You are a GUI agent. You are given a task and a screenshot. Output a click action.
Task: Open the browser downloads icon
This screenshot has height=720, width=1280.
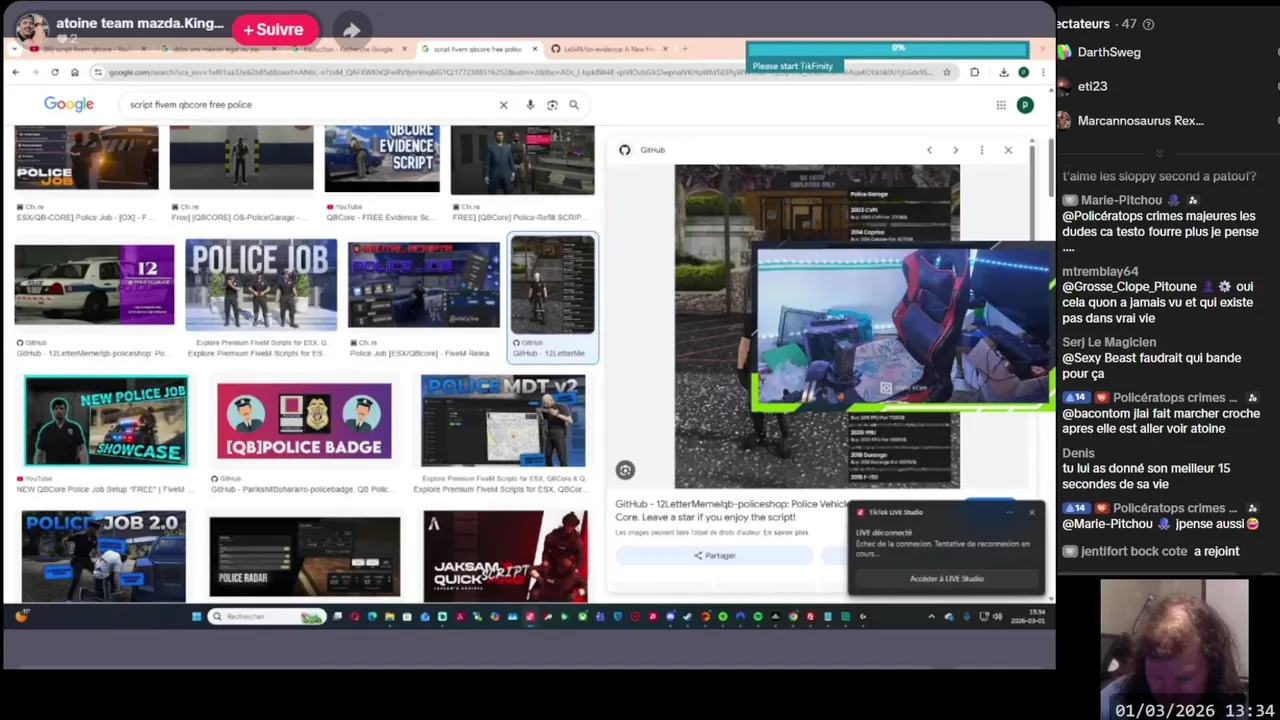point(1003,72)
